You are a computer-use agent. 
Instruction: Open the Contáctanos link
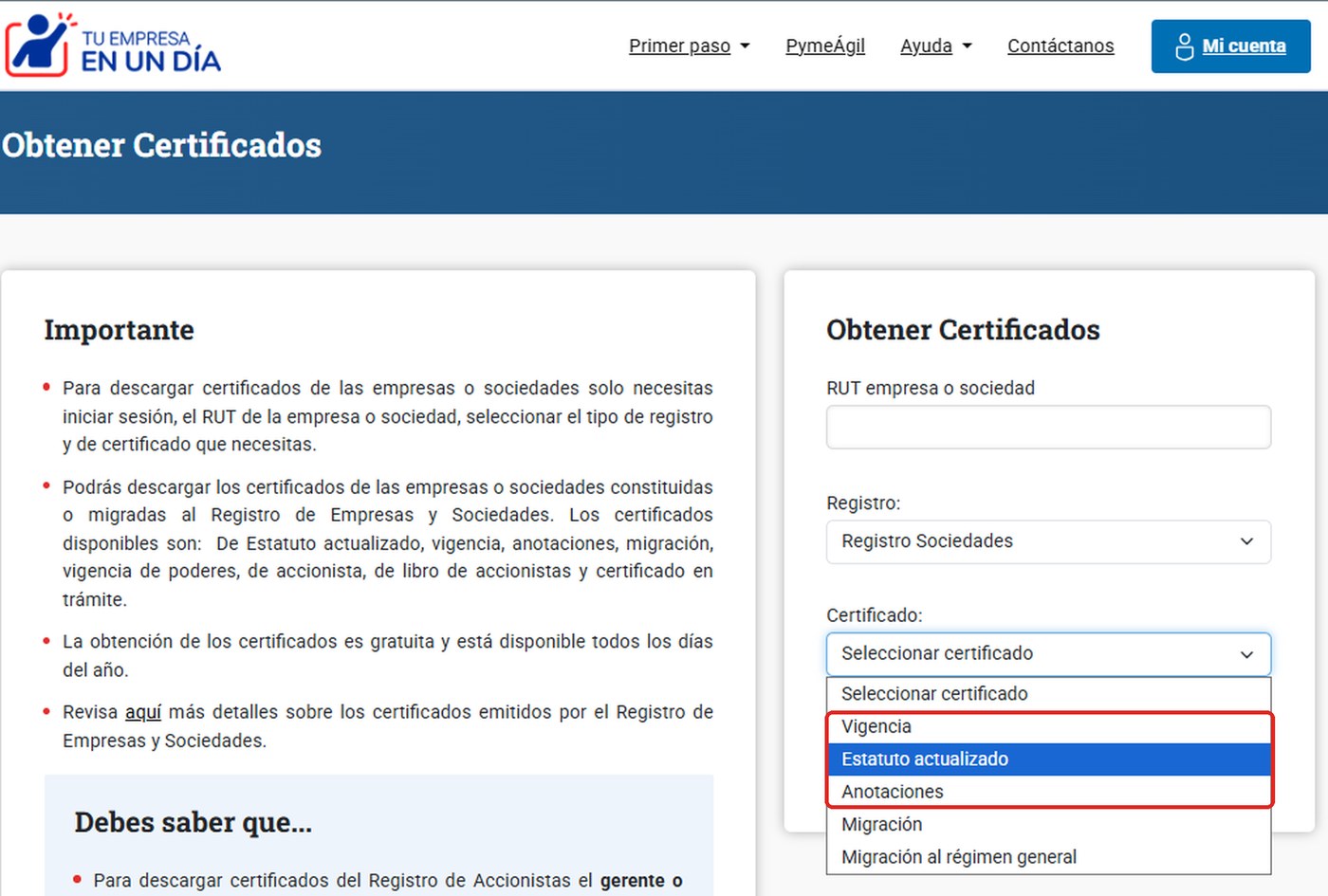(x=1061, y=46)
